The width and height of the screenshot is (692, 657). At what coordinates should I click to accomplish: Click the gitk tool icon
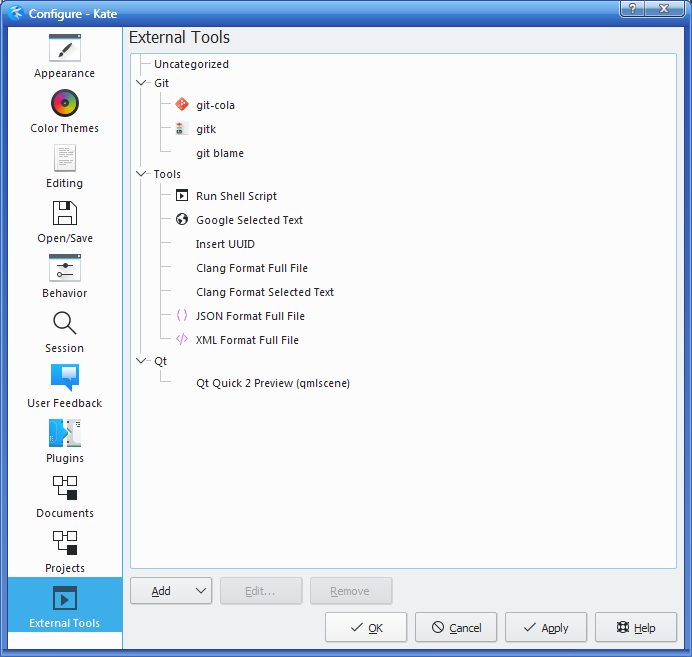coord(180,128)
